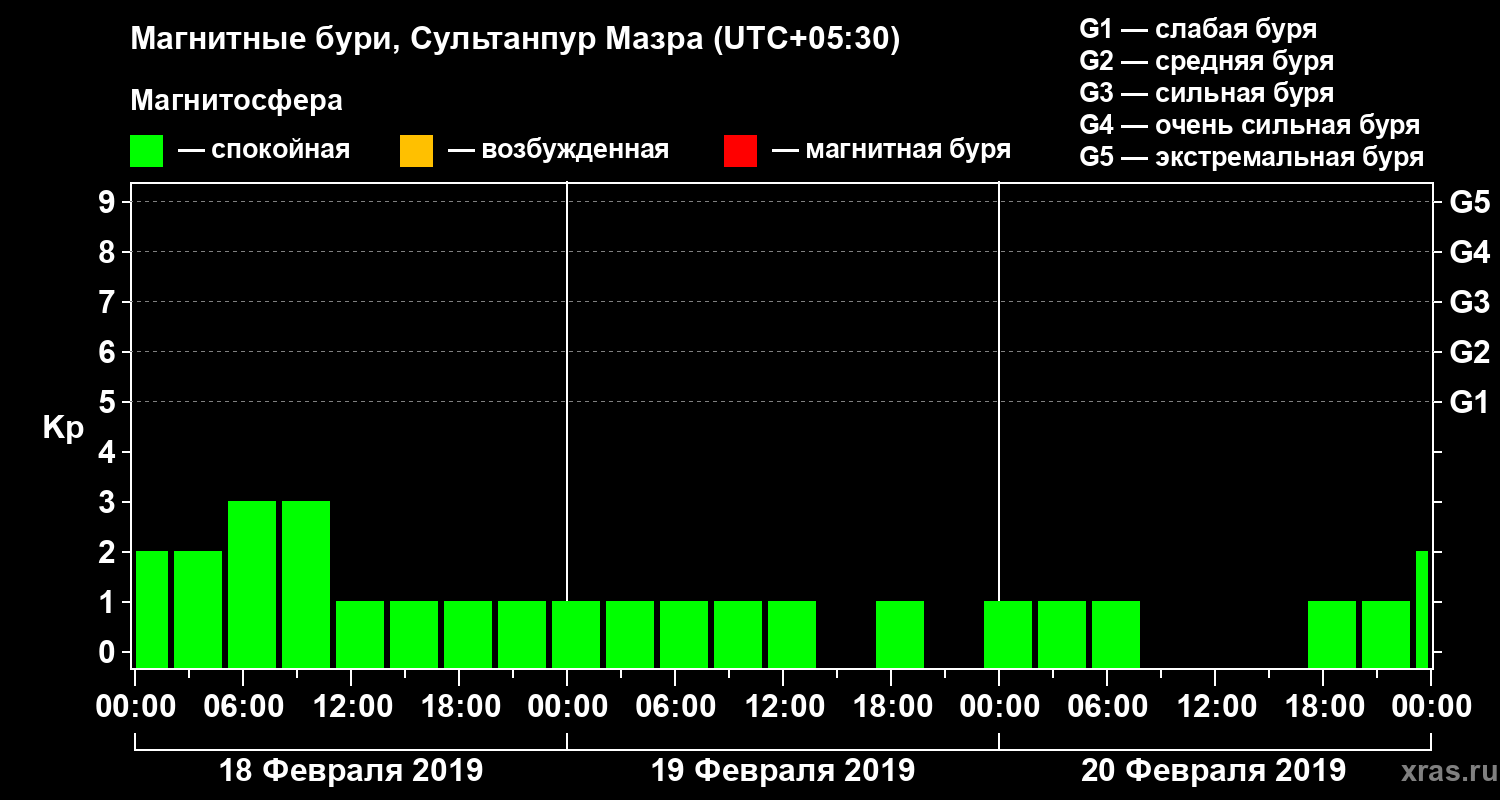Viewport: 1500px width, 800px height.
Task: Click the '— спокойная' legend label
Action: (x=263, y=151)
